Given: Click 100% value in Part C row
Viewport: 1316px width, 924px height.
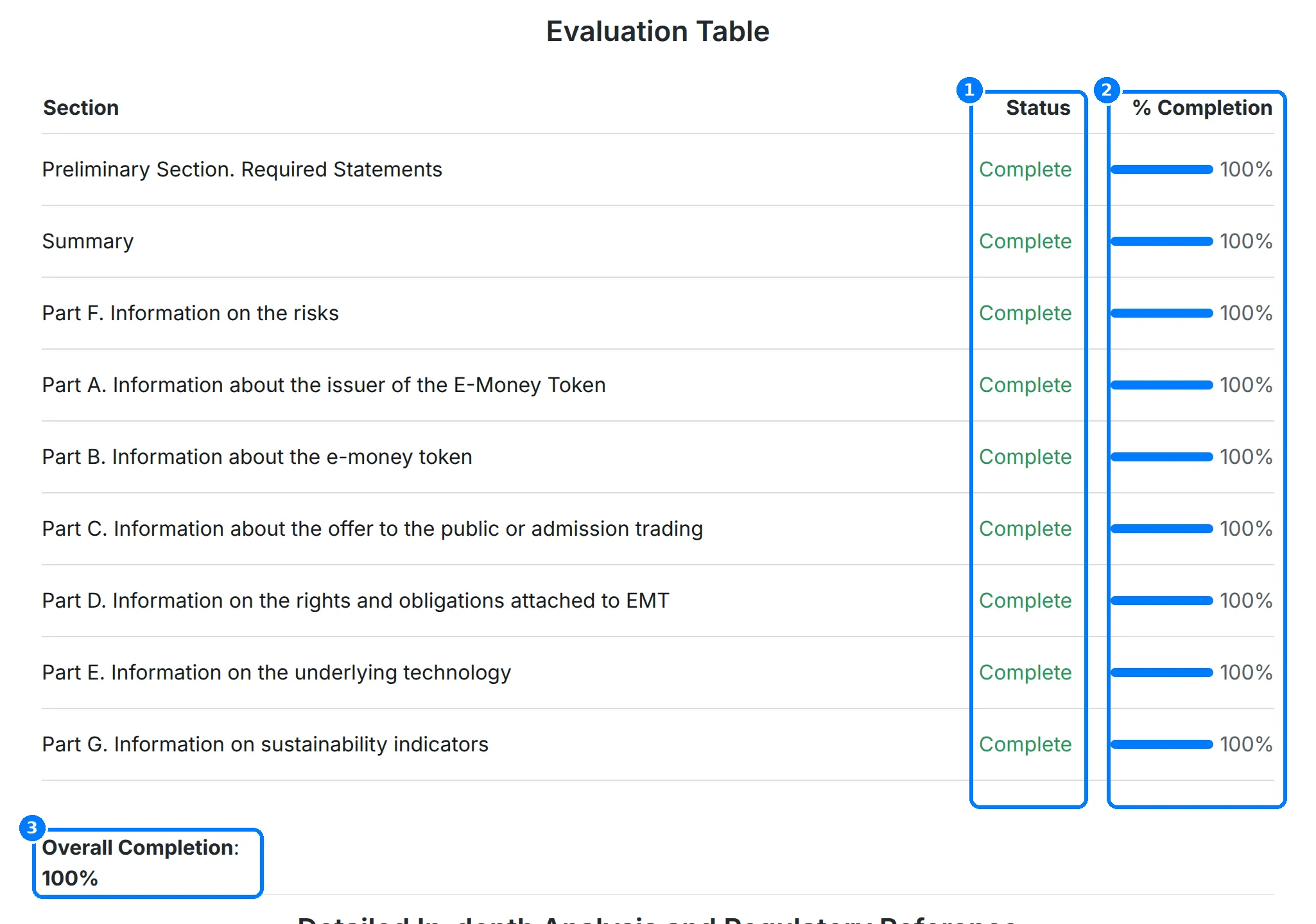Looking at the screenshot, I should tap(1246, 529).
